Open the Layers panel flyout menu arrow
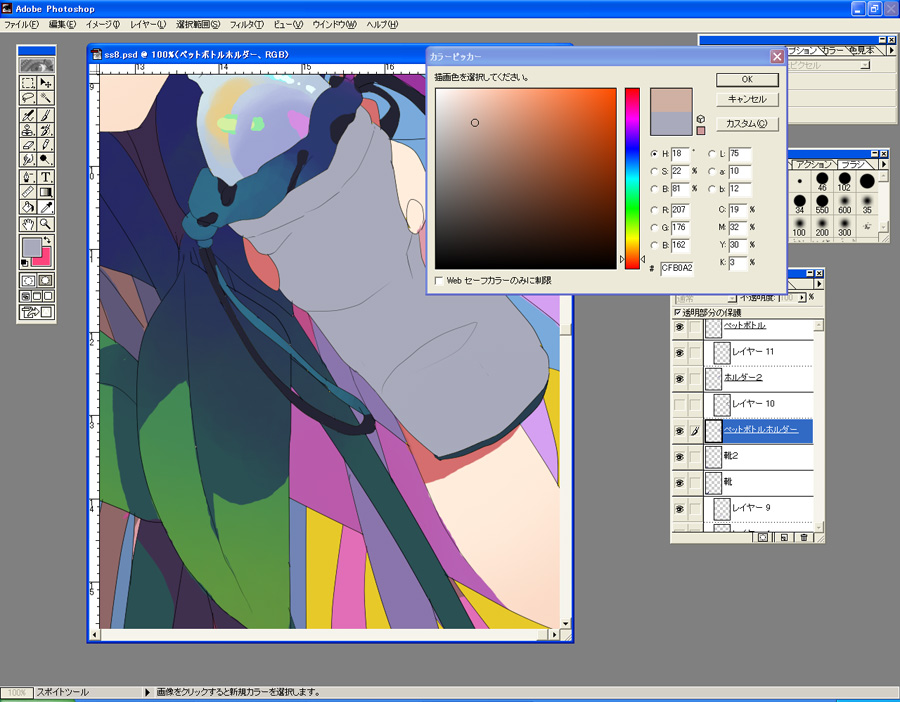The image size is (900, 702). click(x=819, y=284)
